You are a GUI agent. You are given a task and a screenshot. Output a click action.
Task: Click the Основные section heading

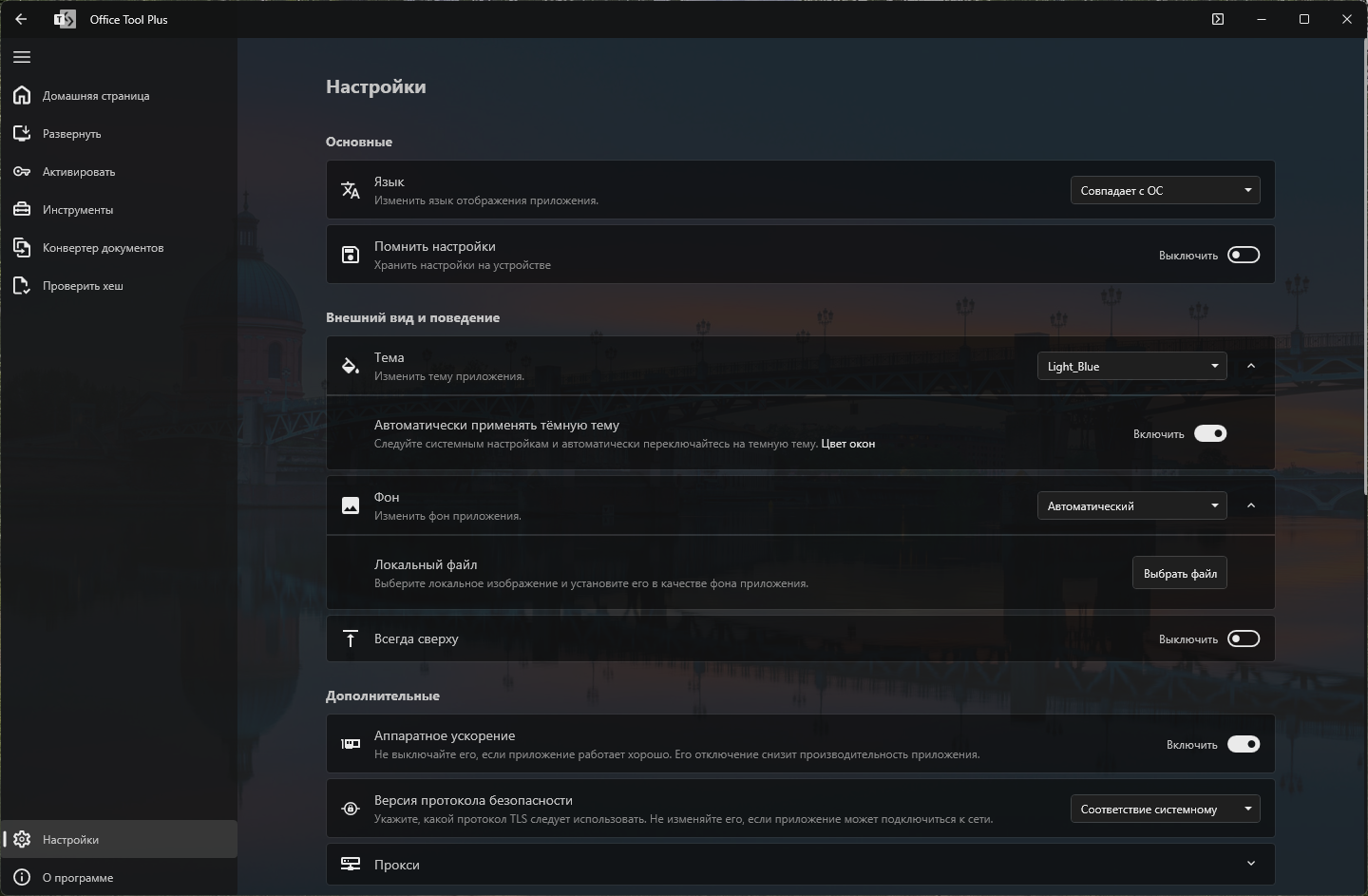pos(359,142)
